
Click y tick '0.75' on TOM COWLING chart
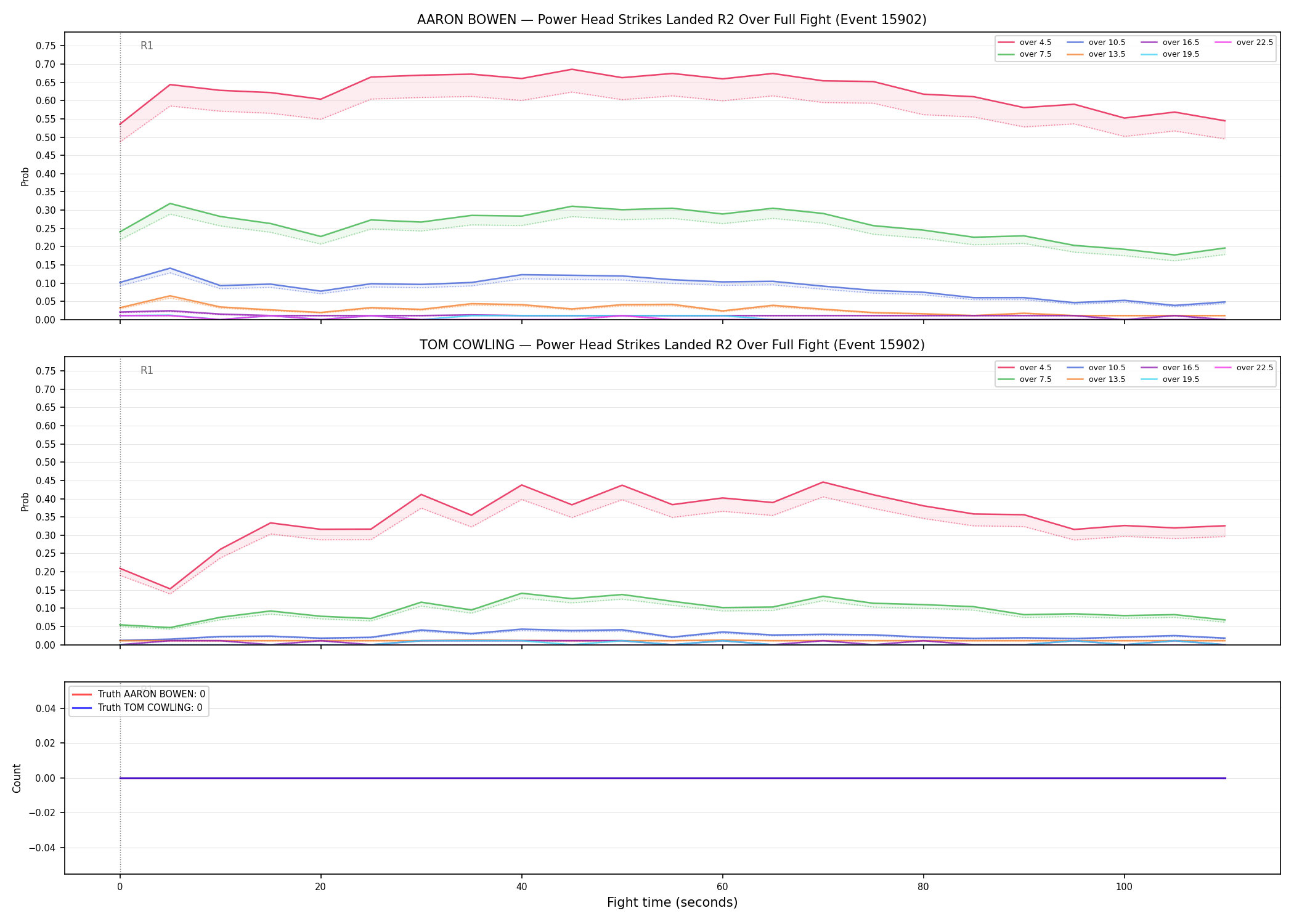(46, 371)
